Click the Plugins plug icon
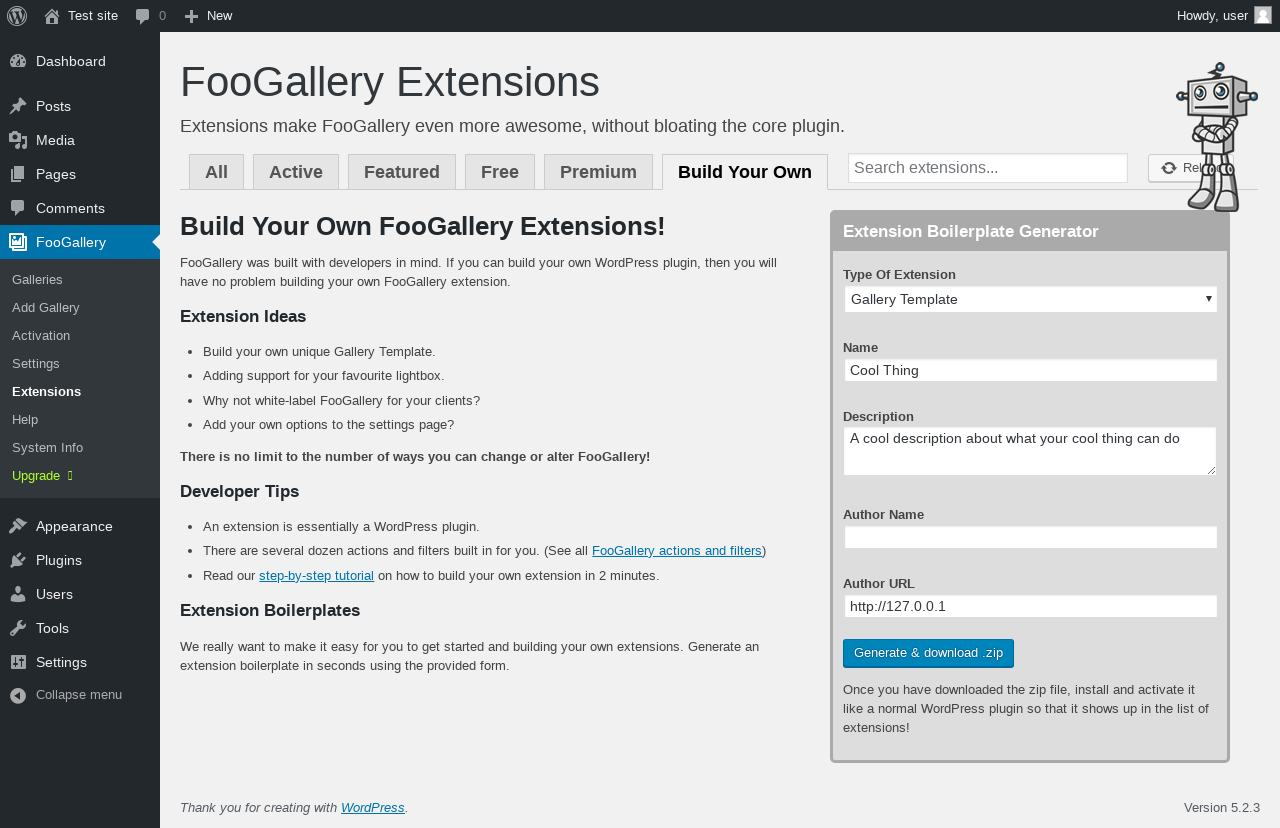 click(18, 560)
